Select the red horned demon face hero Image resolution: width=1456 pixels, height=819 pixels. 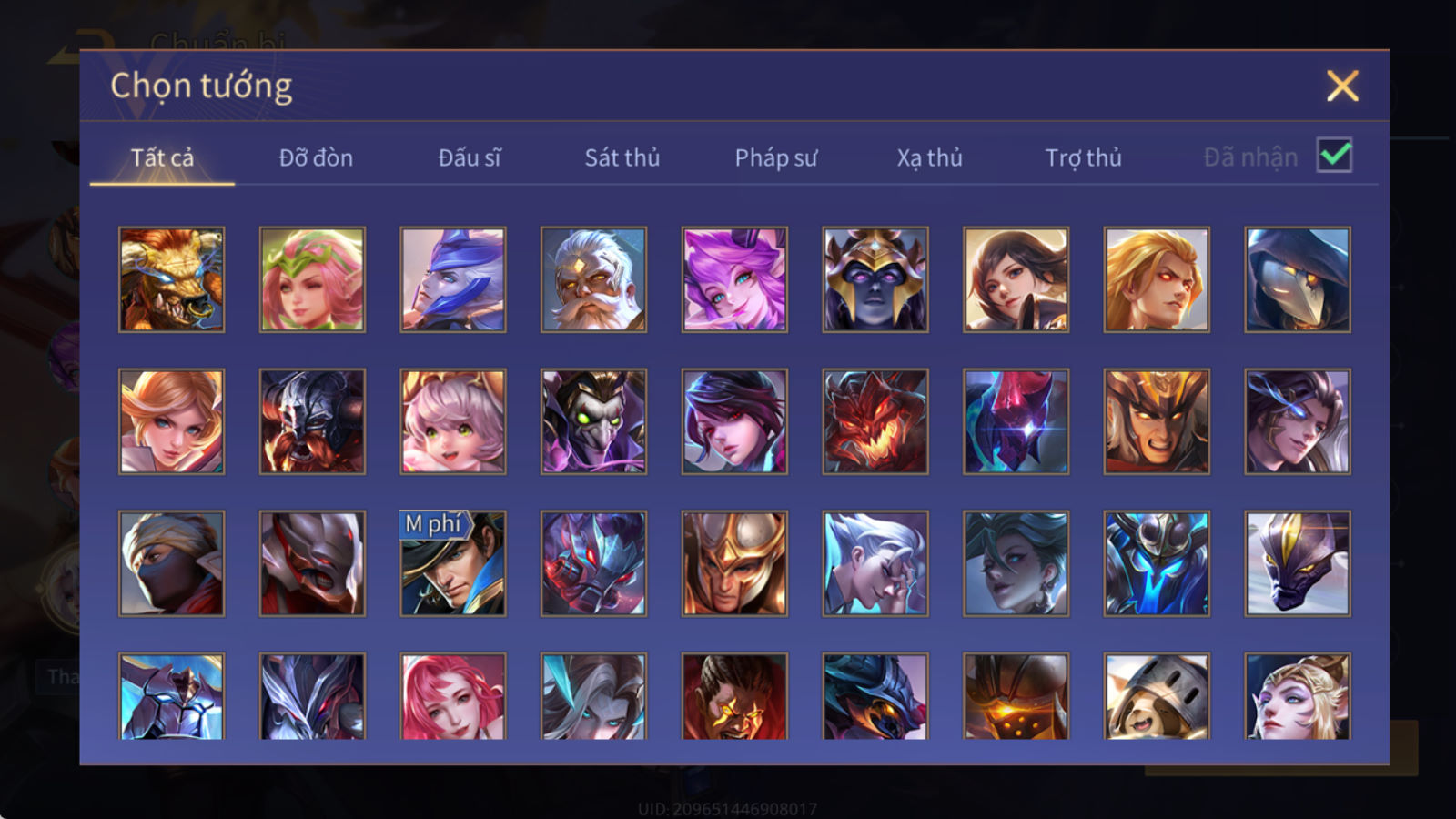click(x=875, y=421)
